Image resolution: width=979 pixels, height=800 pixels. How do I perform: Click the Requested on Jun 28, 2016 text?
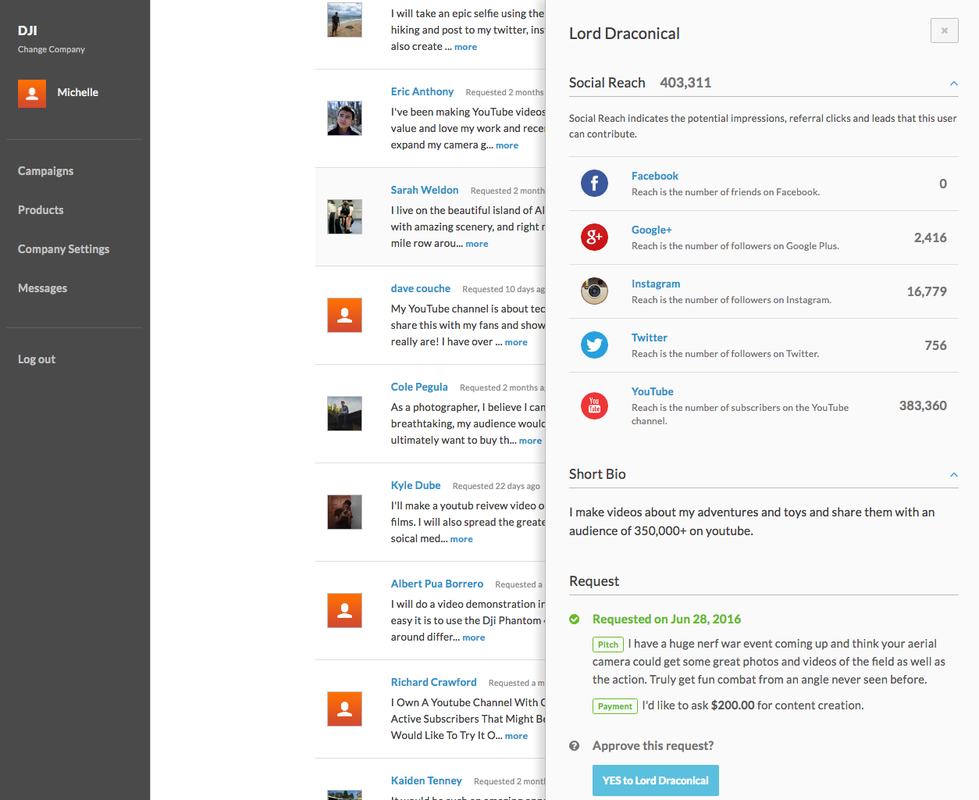pyautogui.click(x=666, y=619)
